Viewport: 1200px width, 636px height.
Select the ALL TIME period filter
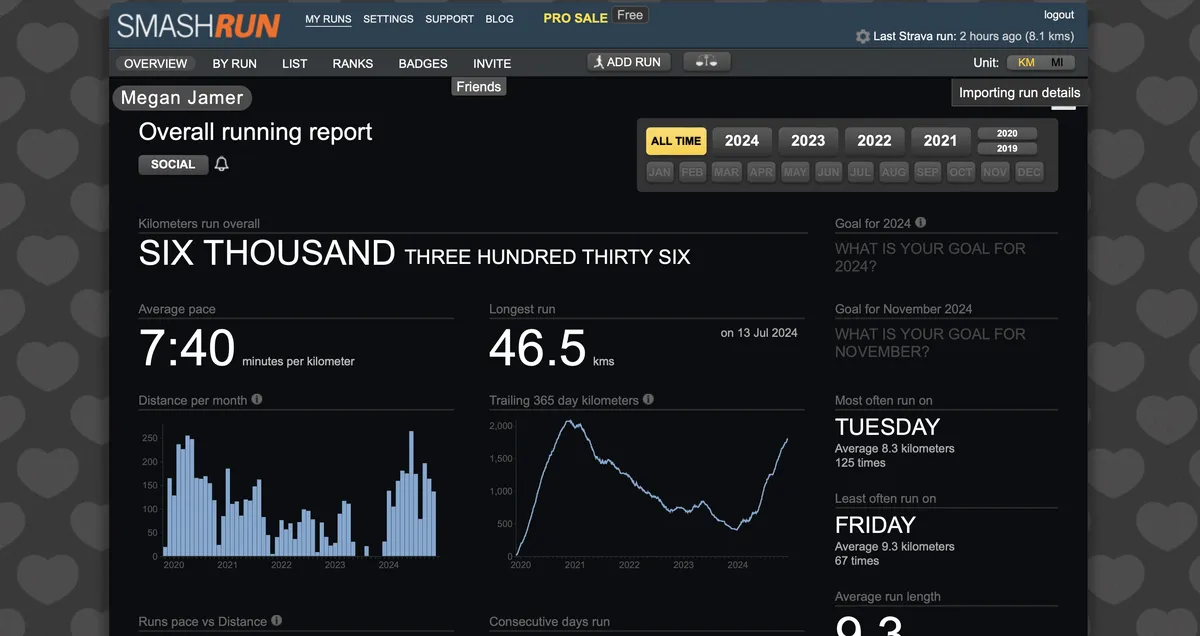(676, 141)
